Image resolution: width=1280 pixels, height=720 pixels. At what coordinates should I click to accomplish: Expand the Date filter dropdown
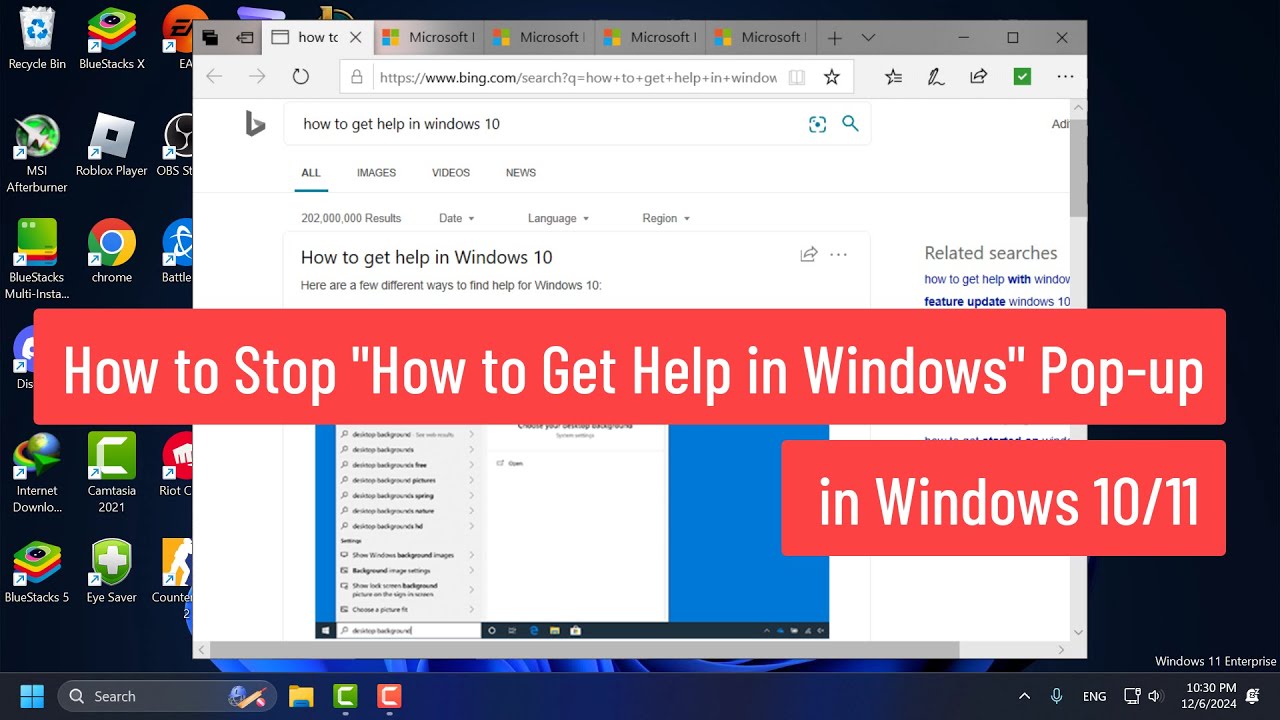pos(456,218)
